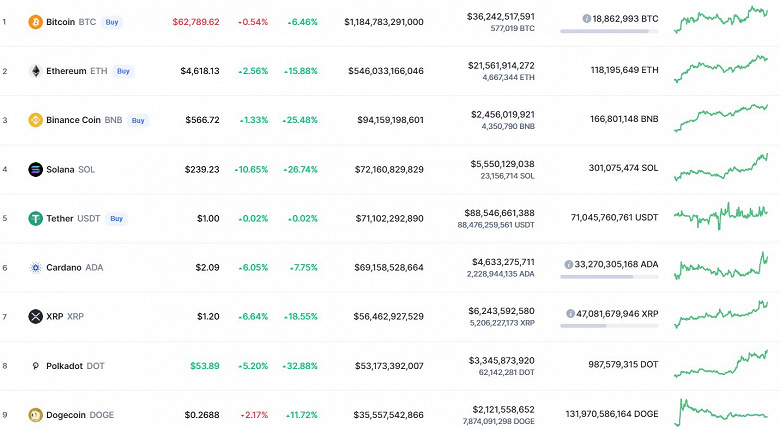
Task: Open the Solana coin name link
Action: [x=60, y=169]
